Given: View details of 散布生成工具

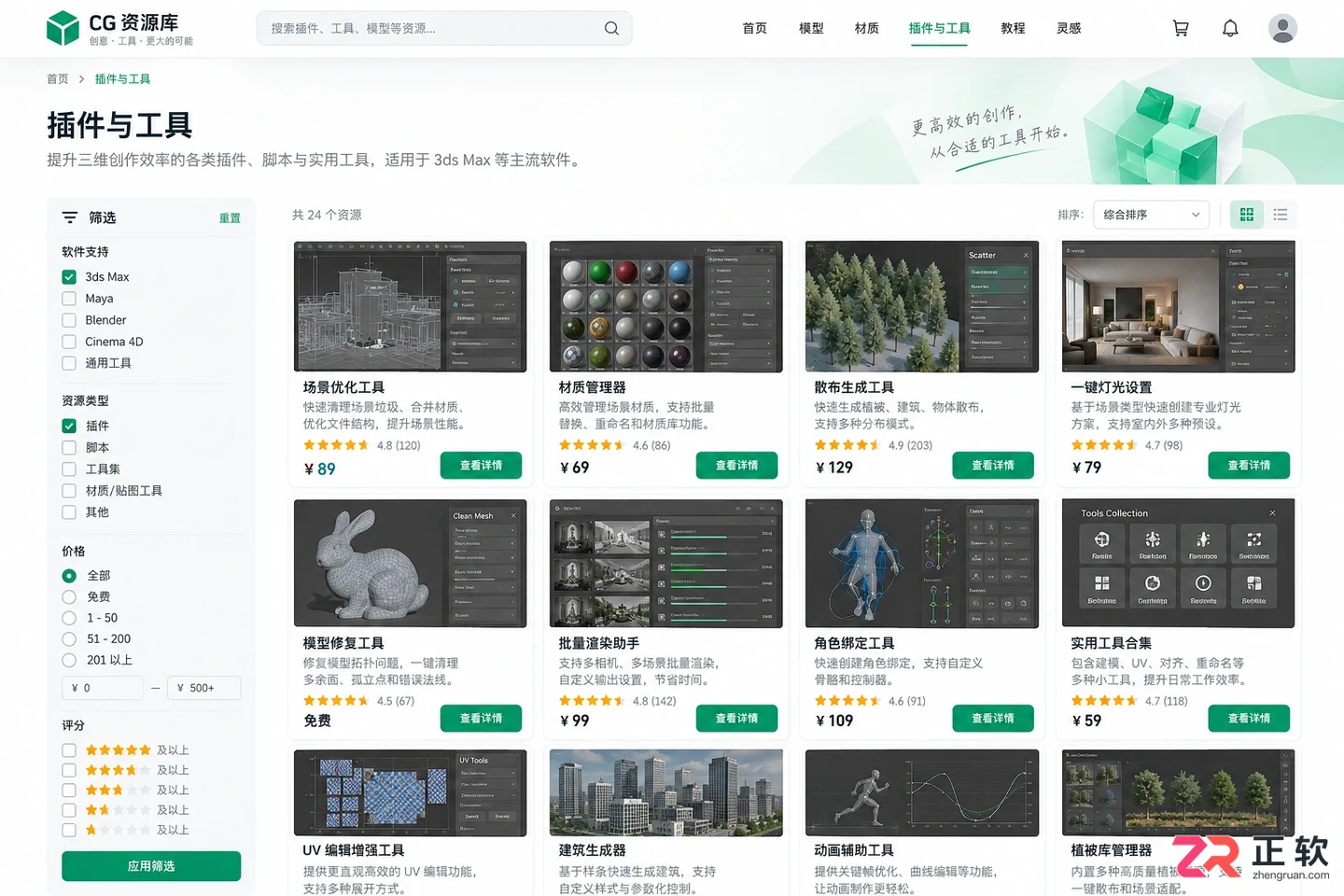Looking at the screenshot, I should pyautogui.click(x=993, y=465).
